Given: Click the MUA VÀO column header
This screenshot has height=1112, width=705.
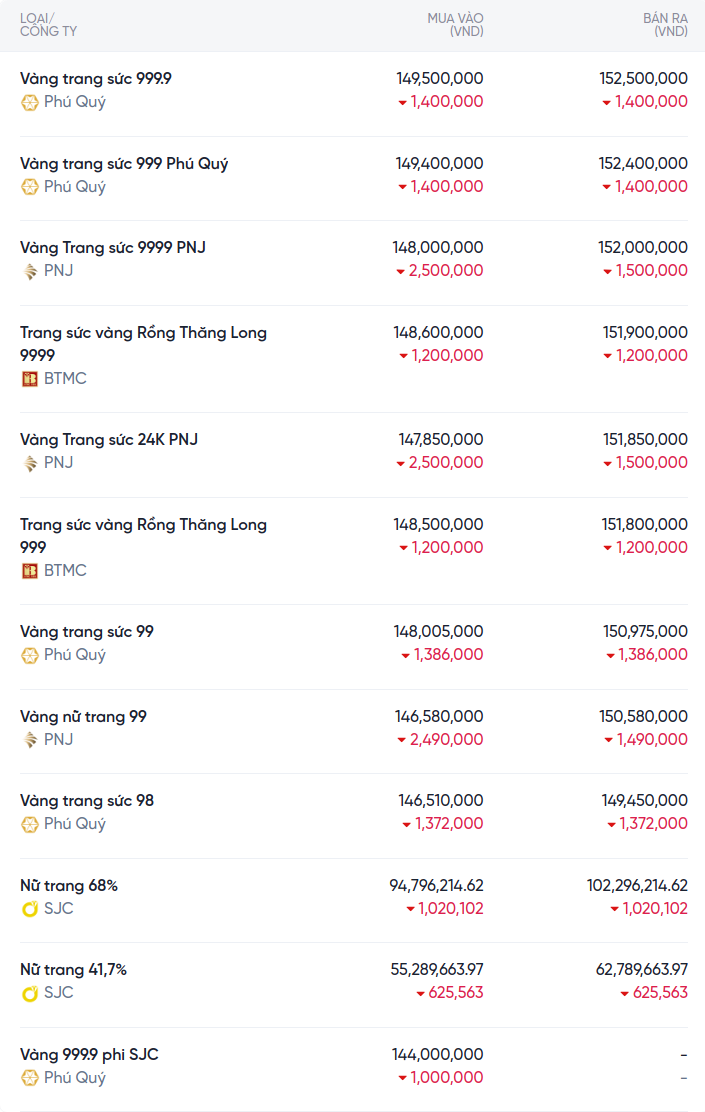Looking at the screenshot, I should click(455, 25).
